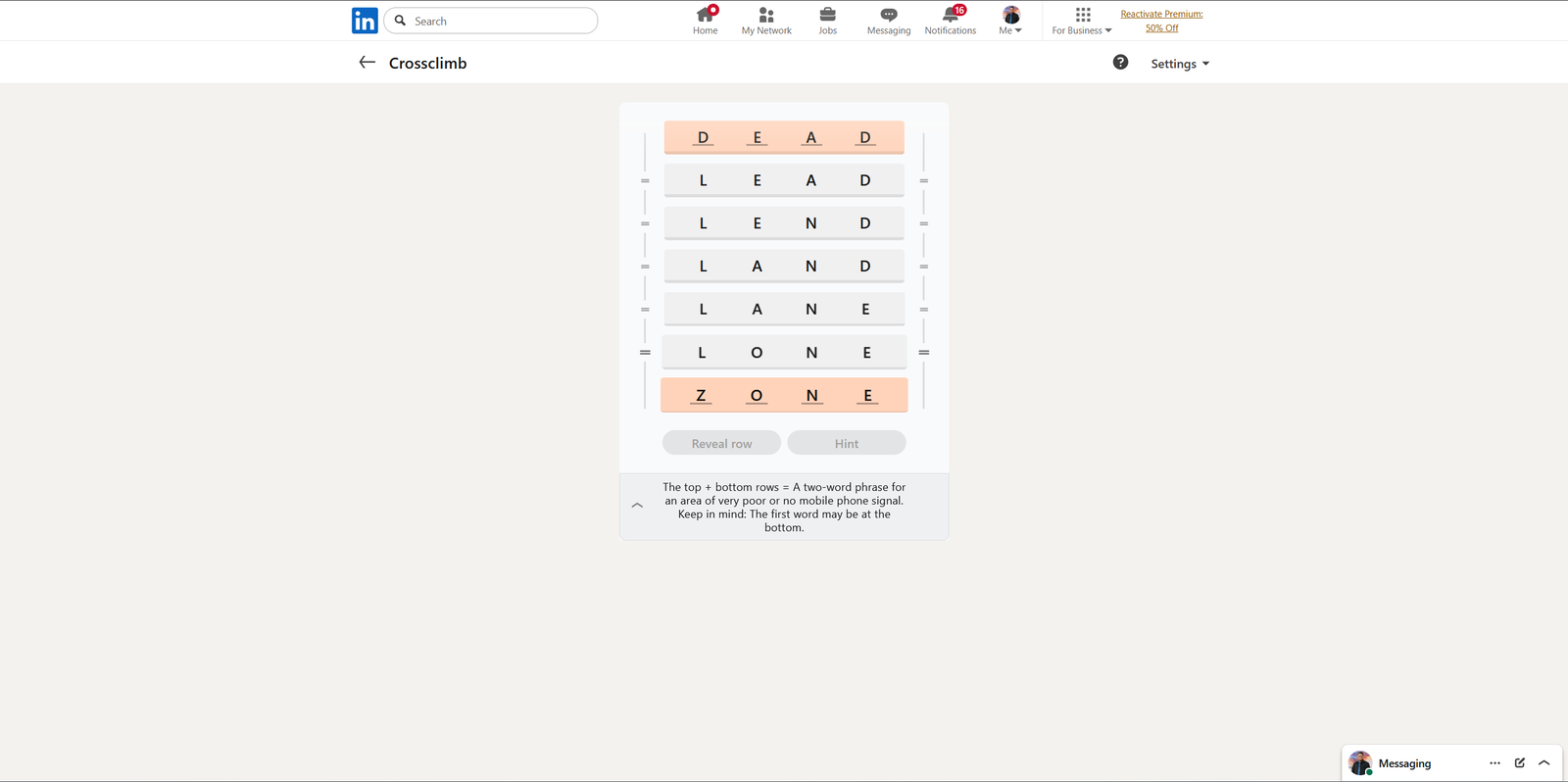Click the Reveal row button
This screenshot has width=1568, height=782.
coord(721,443)
